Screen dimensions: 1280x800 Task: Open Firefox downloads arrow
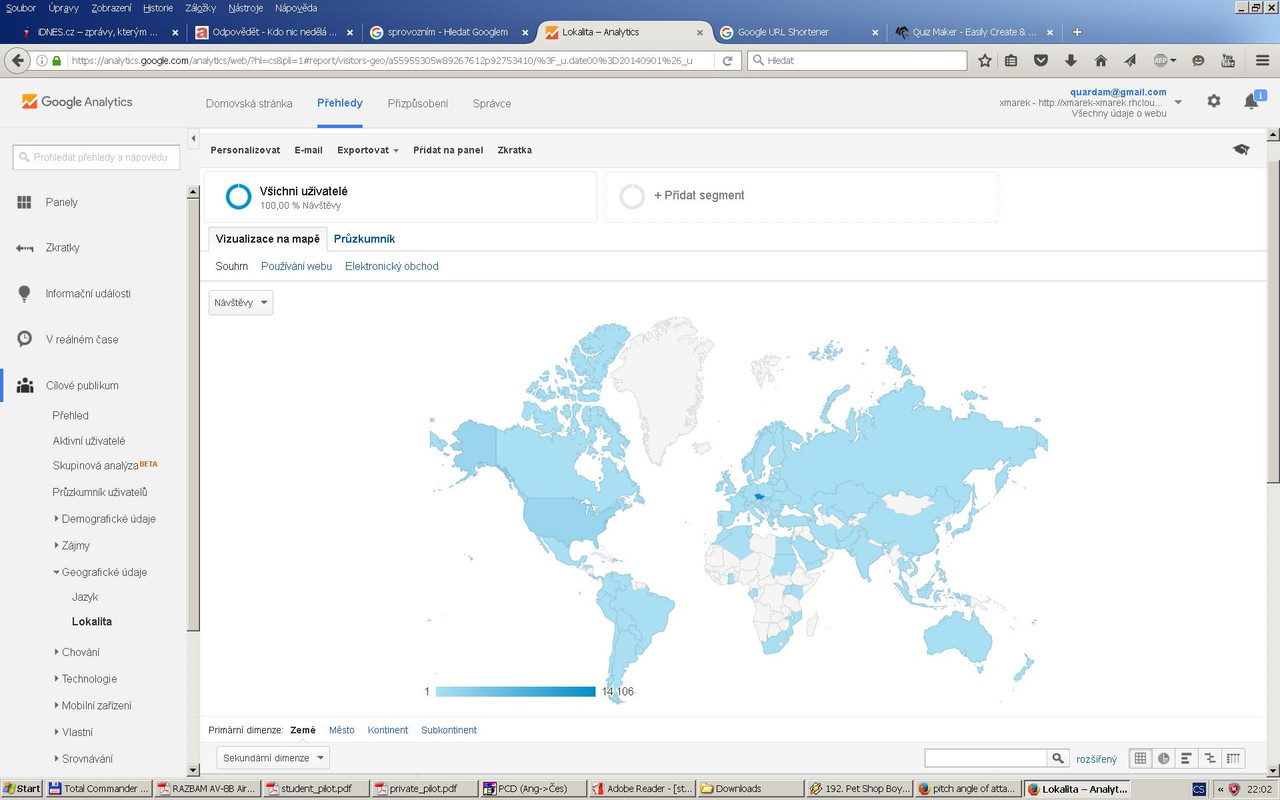(1071, 60)
